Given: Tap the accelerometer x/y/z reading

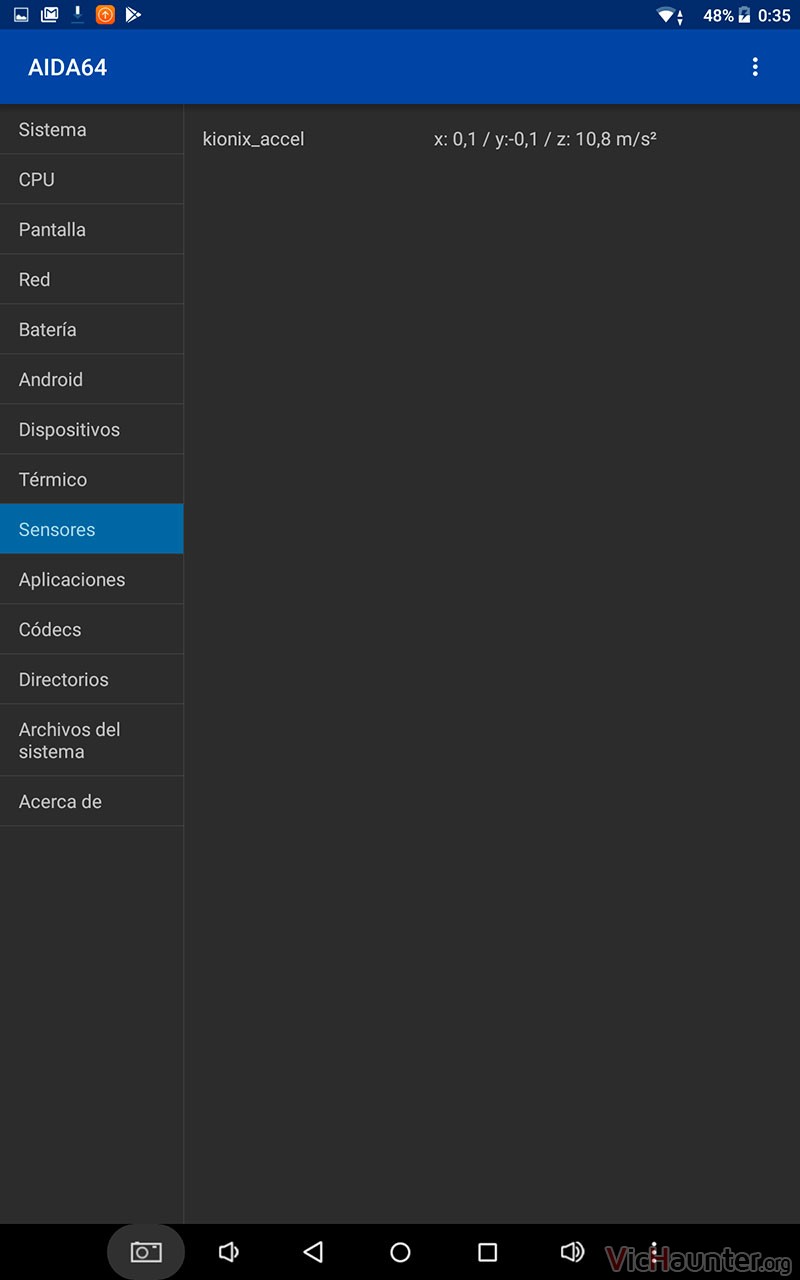Looking at the screenshot, I should [x=545, y=139].
